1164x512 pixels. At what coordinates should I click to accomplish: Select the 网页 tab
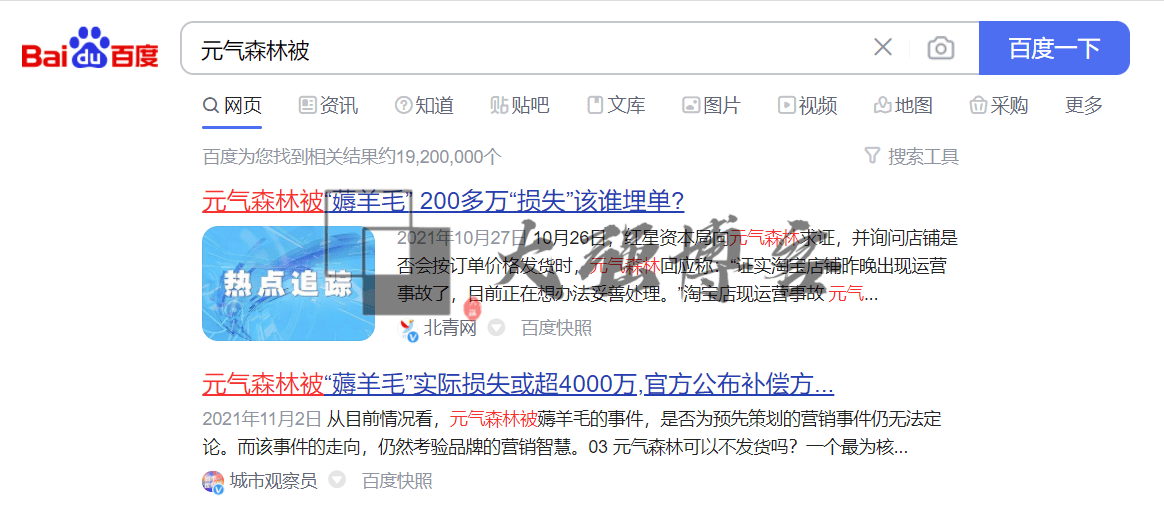[232, 105]
